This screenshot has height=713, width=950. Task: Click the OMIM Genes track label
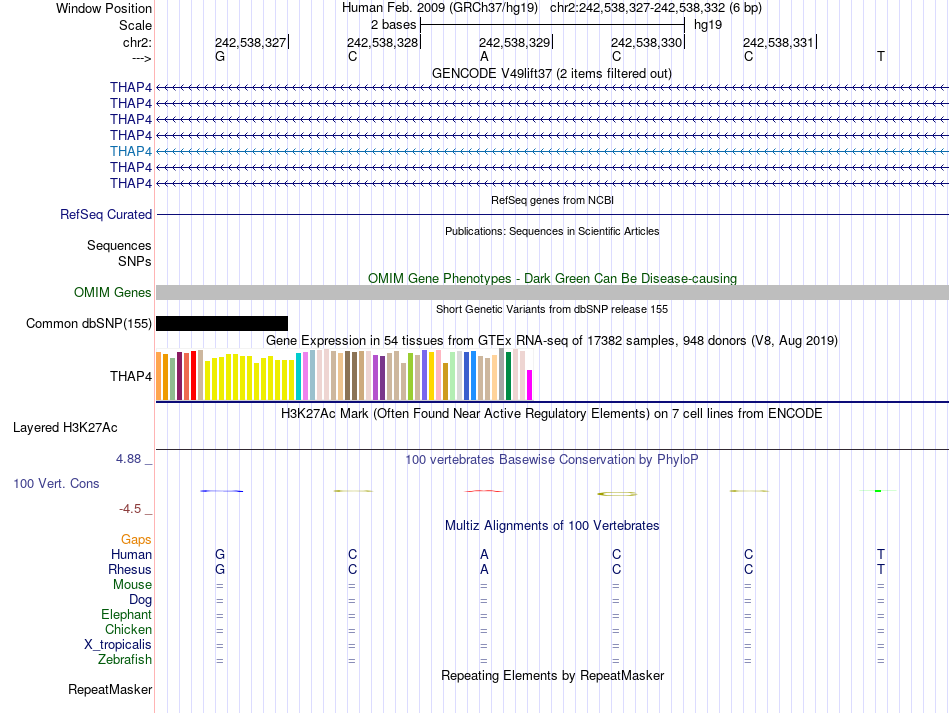(x=113, y=293)
